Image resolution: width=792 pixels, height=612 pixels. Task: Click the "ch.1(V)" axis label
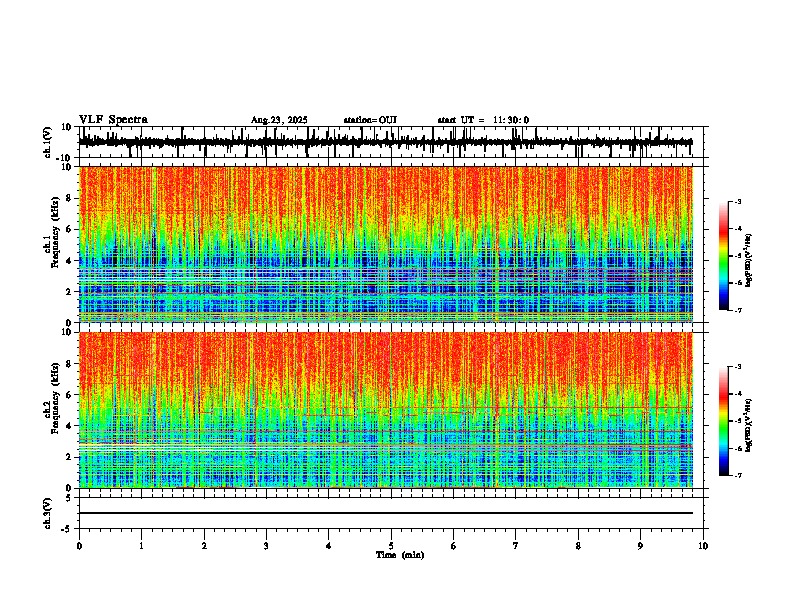48,142
